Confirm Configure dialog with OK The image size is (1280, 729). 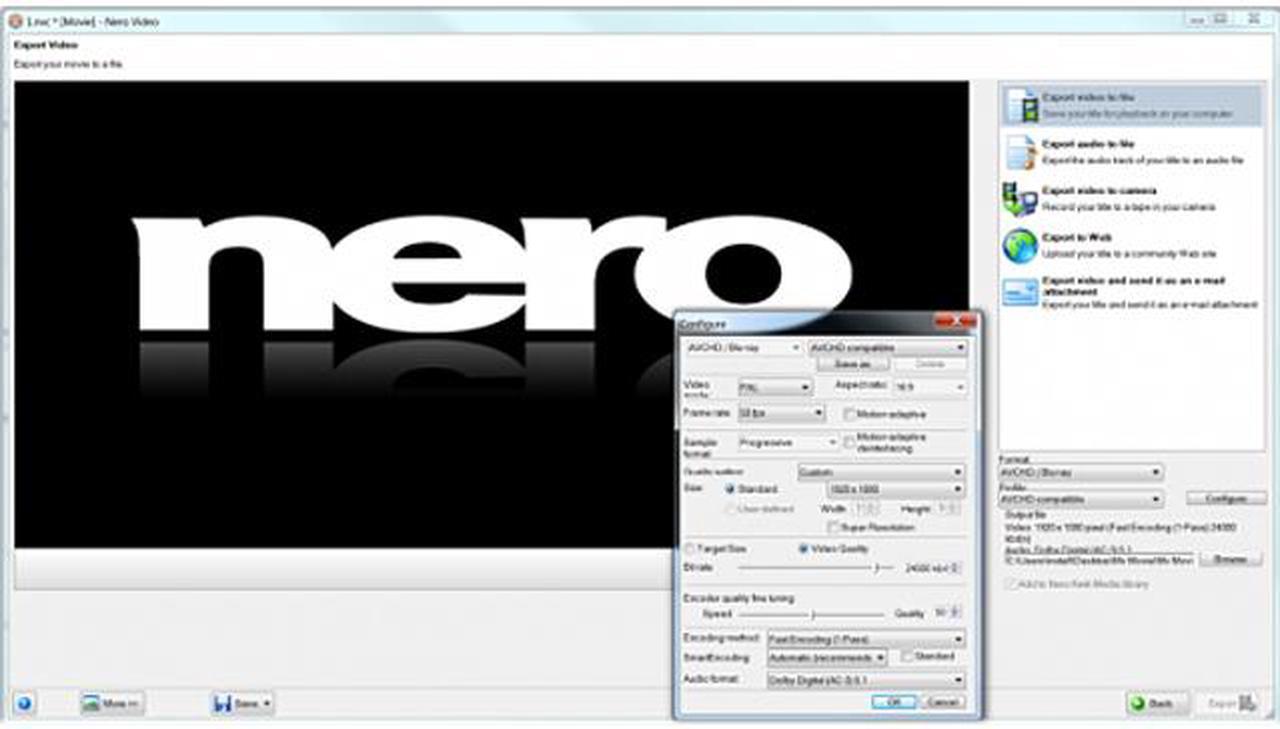pos(893,702)
